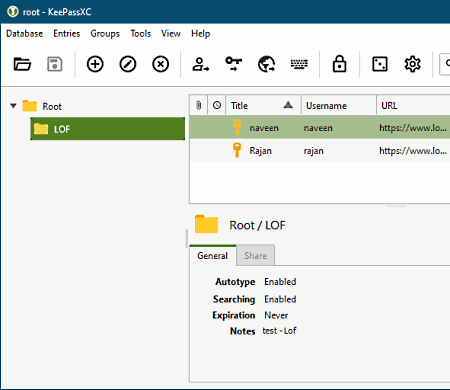Edit selected entry using pencil icon
Viewport: 450px width, 390px height.
(128, 64)
